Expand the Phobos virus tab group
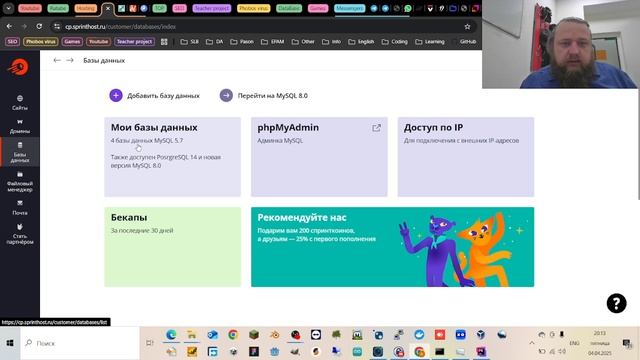The width and height of the screenshot is (640, 360). [253, 8]
